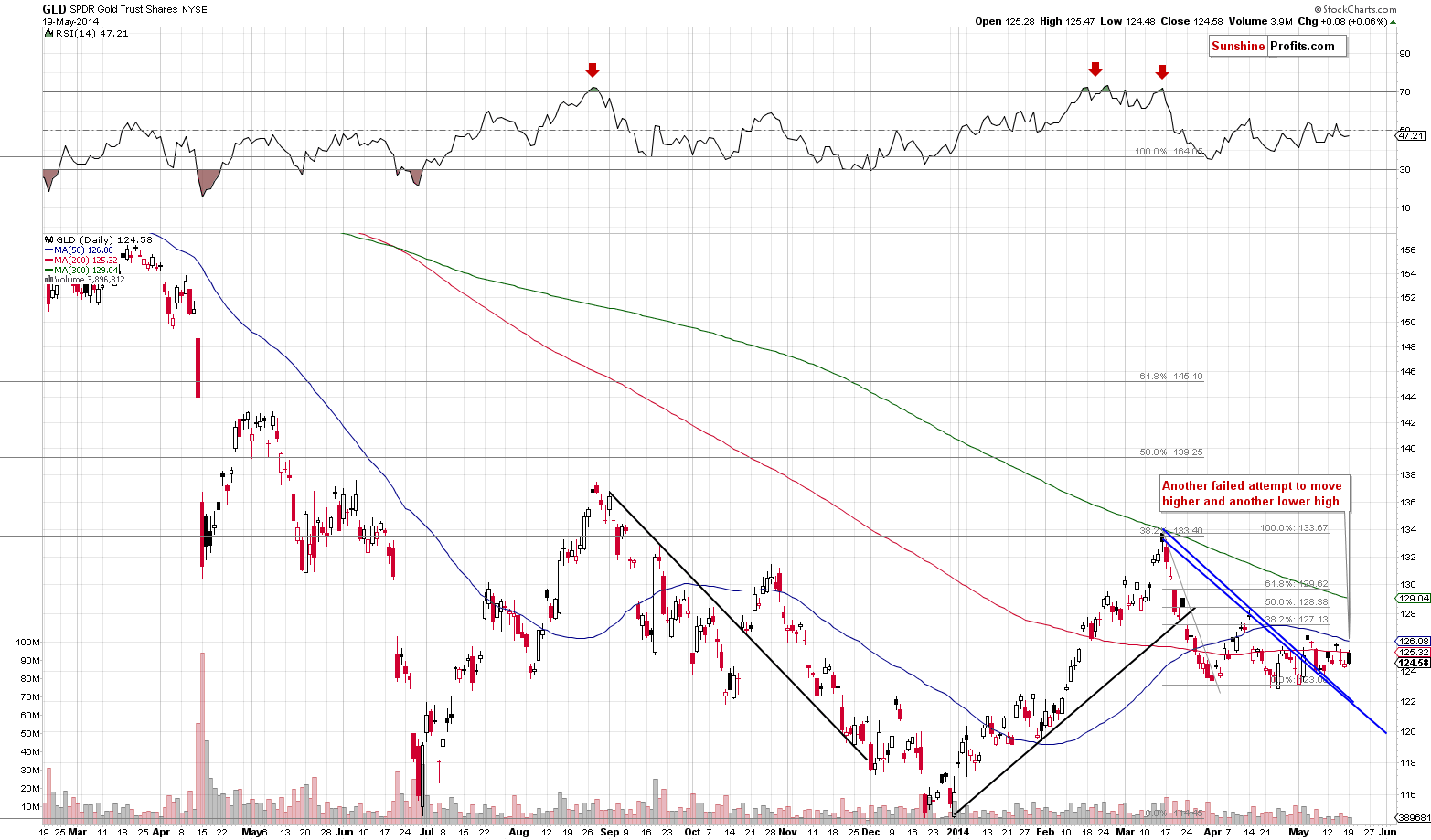
Task: Click the 'Volume 3,896,812' legend entry
Action: pos(89,280)
